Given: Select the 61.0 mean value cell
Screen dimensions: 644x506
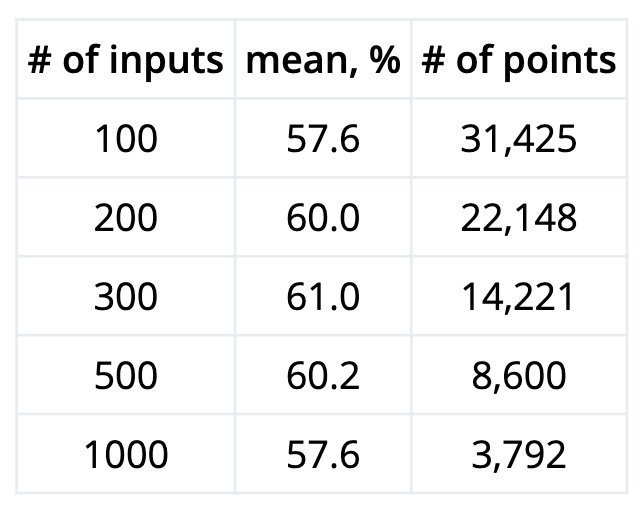Looking at the screenshot, I should (323, 297).
